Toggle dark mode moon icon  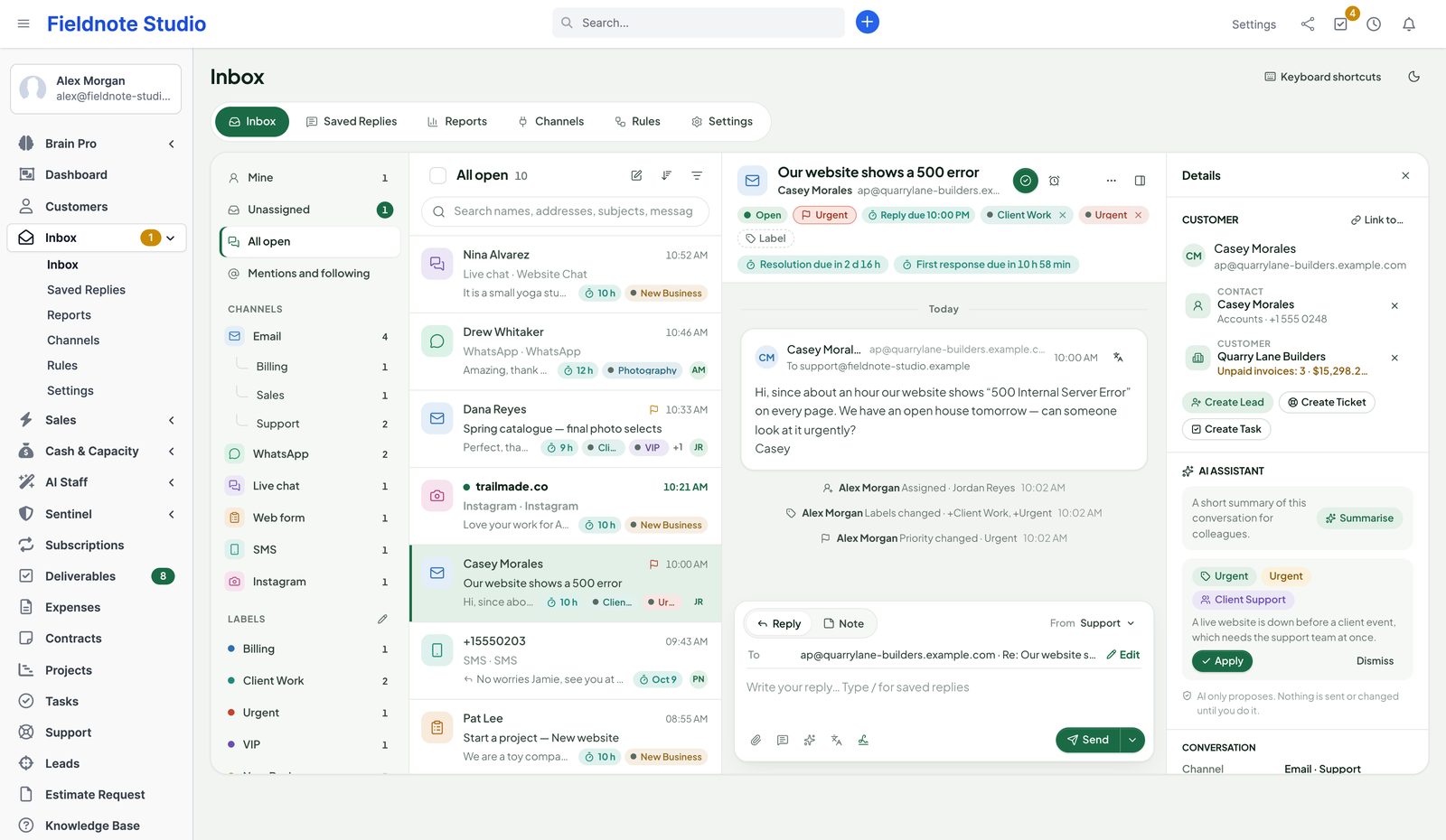tap(1414, 77)
